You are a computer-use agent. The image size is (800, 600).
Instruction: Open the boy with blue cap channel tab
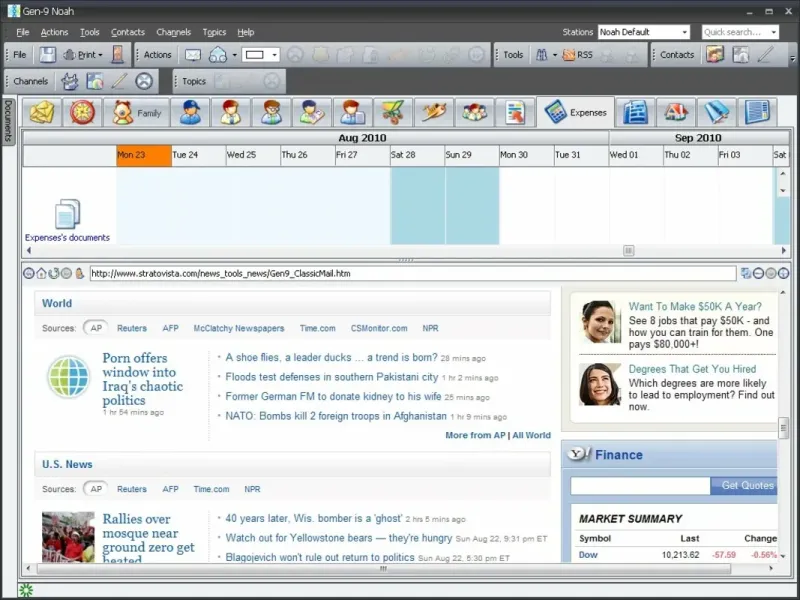(190, 112)
